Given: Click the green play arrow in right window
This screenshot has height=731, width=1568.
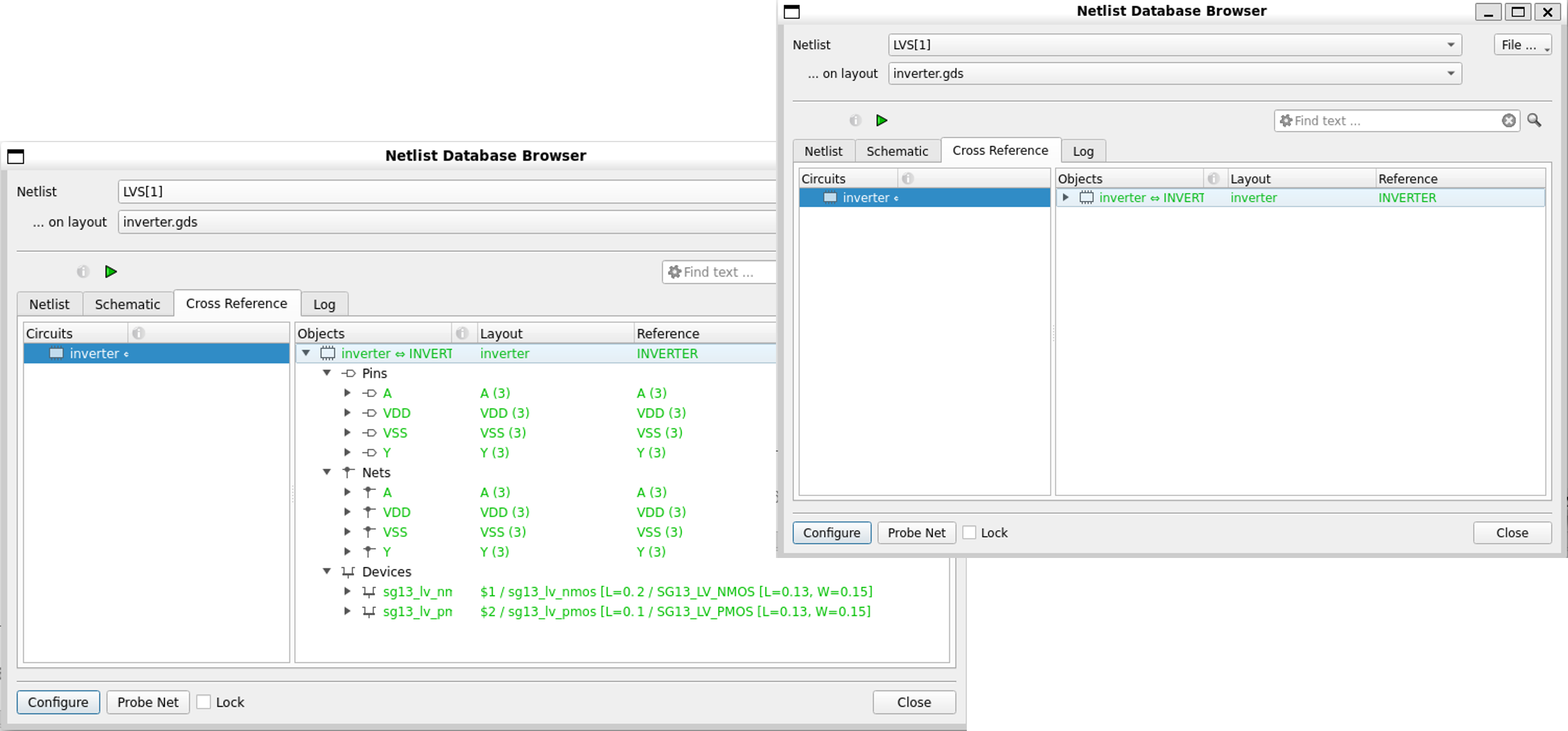Looking at the screenshot, I should pos(882,121).
